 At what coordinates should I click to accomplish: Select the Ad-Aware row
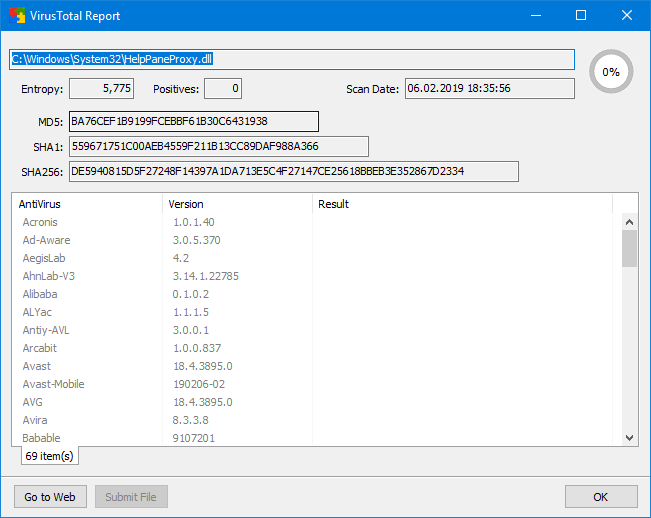pos(312,240)
